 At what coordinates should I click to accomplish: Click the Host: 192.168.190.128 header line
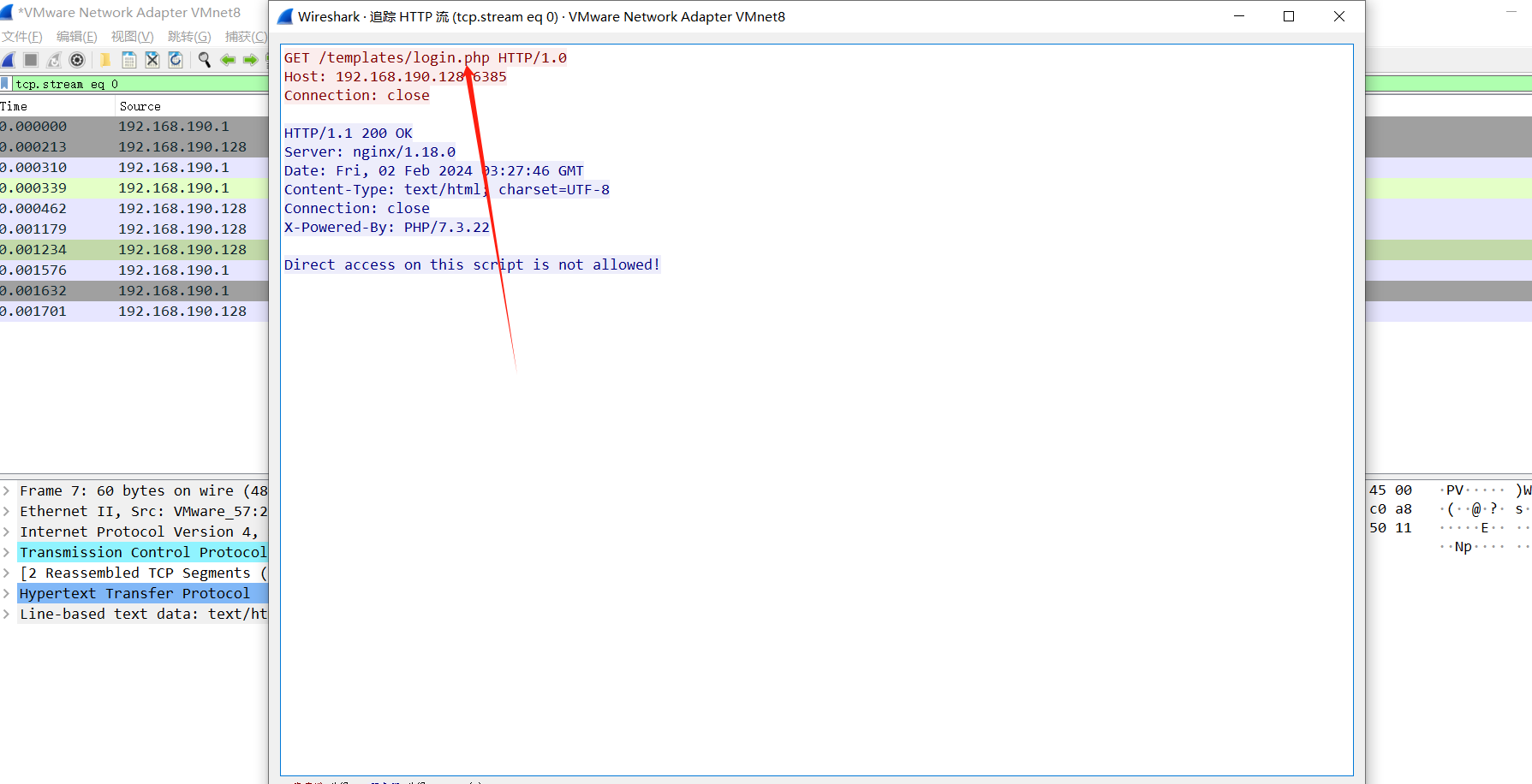click(x=396, y=76)
